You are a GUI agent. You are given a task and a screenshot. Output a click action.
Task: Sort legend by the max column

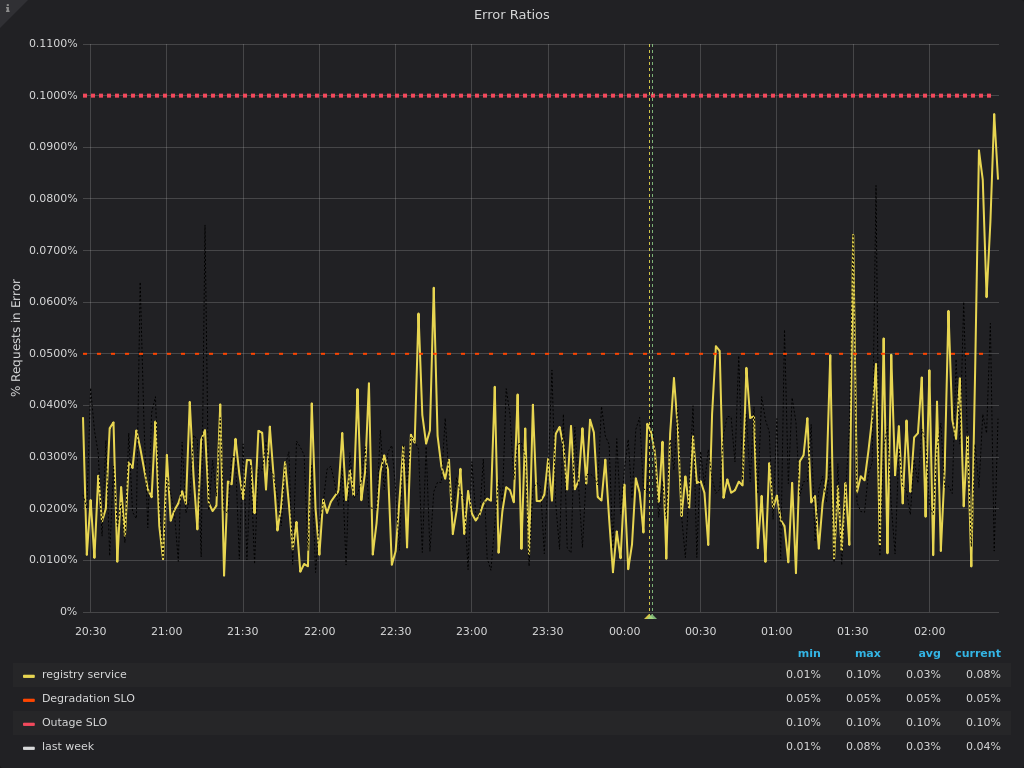[867, 654]
